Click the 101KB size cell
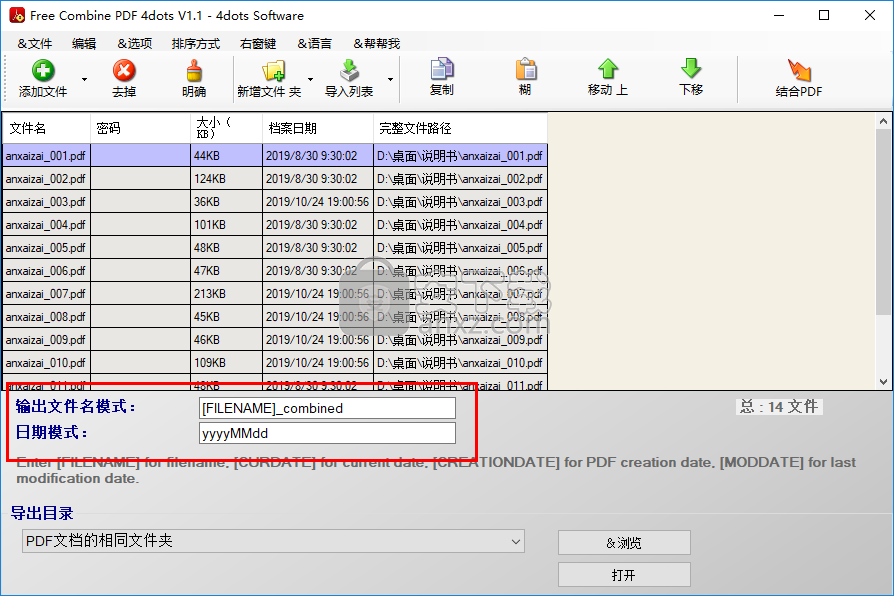Screen dimensions: 894x596 tap(226, 225)
